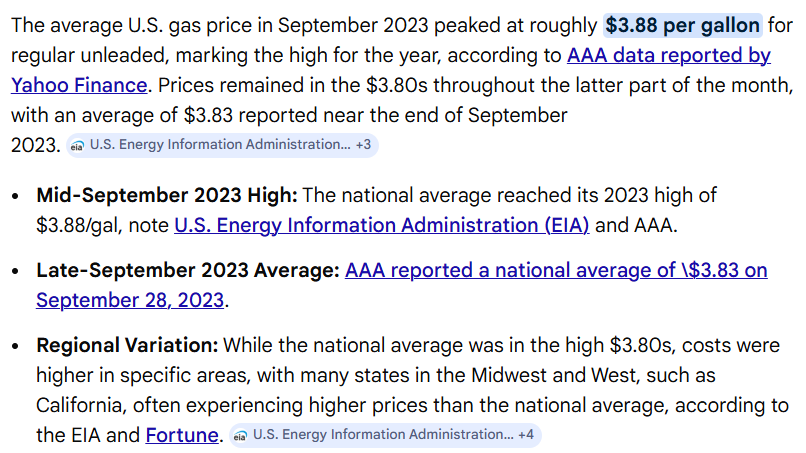The image size is (806, 453).
Task: Open the "AAA data reported by" link
Action: pos(668,55)
